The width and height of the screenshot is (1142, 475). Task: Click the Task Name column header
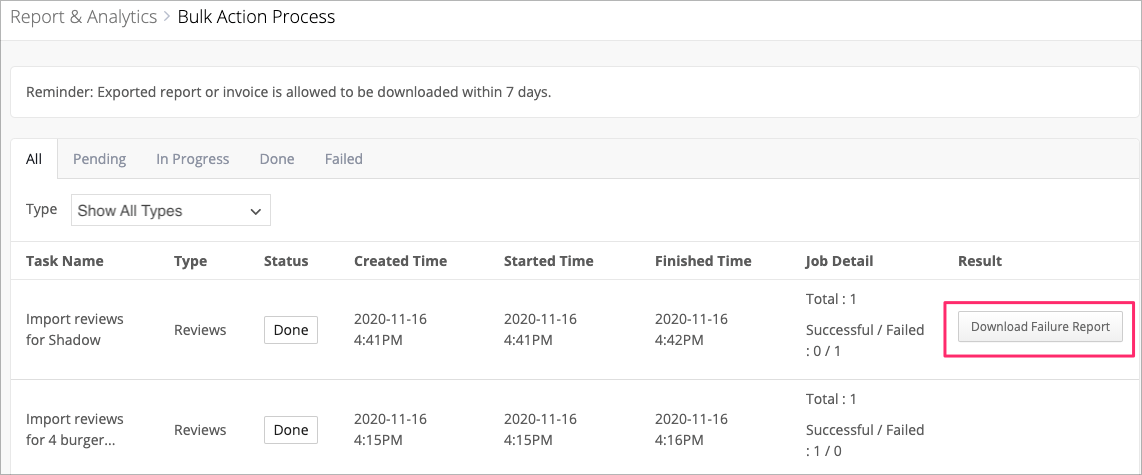[65, 261]
